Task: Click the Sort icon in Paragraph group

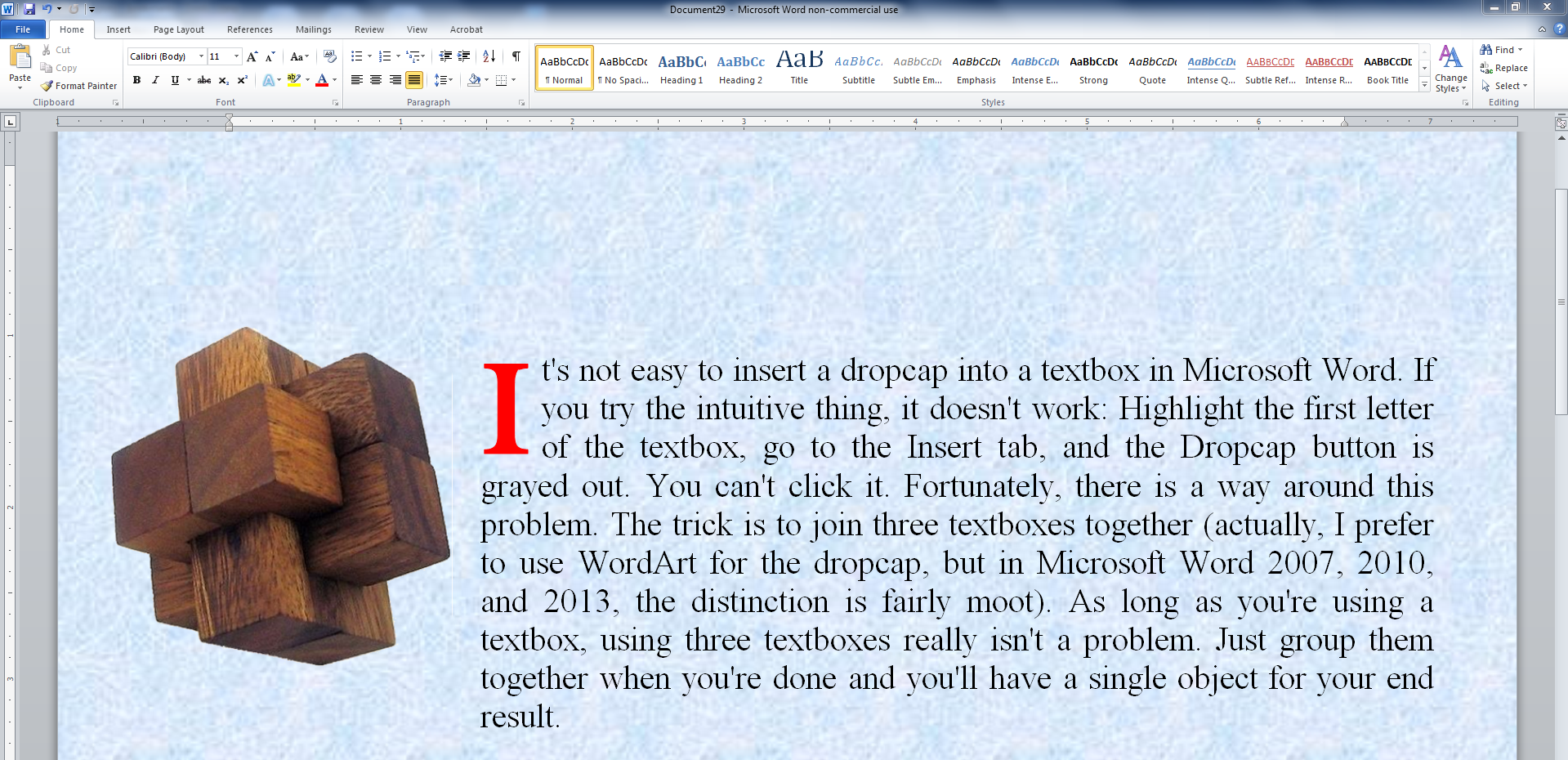Action: coord(489,56)
